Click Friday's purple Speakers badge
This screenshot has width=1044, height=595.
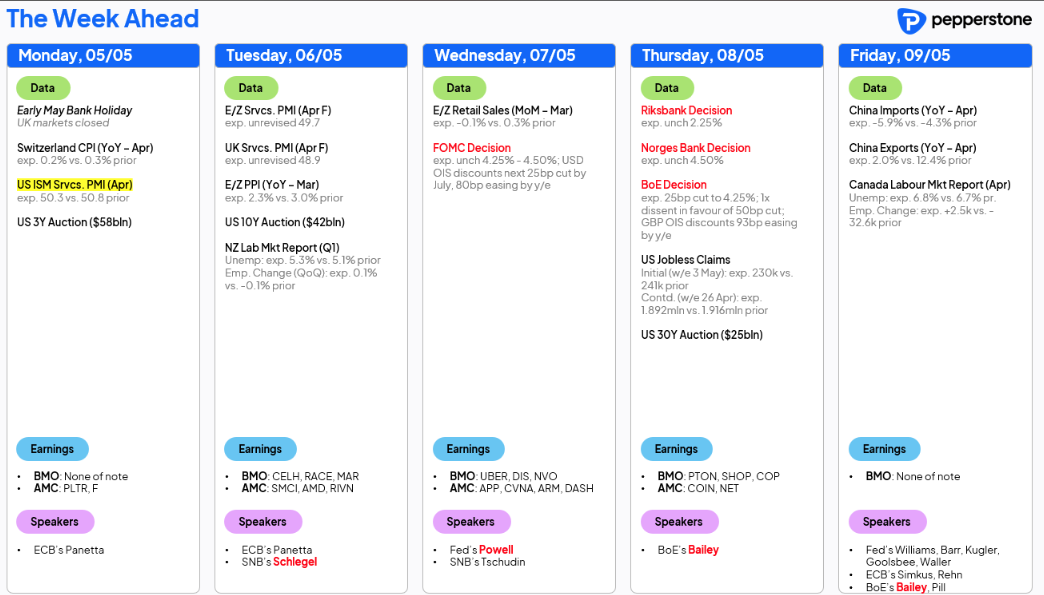tap(887, 522)
